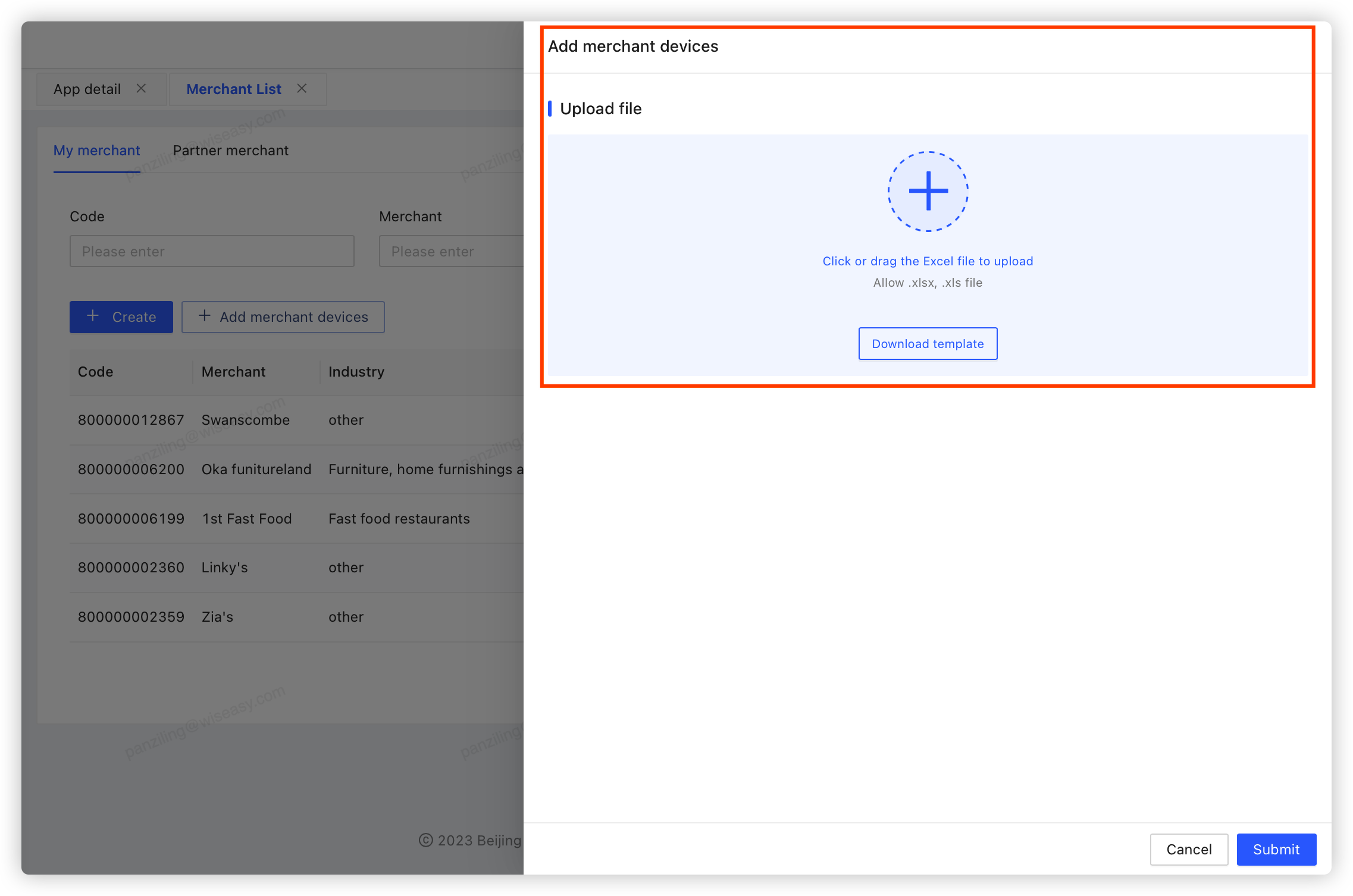Click the plus upload circle icon
1353x896 pixels.
pos(928,191)
